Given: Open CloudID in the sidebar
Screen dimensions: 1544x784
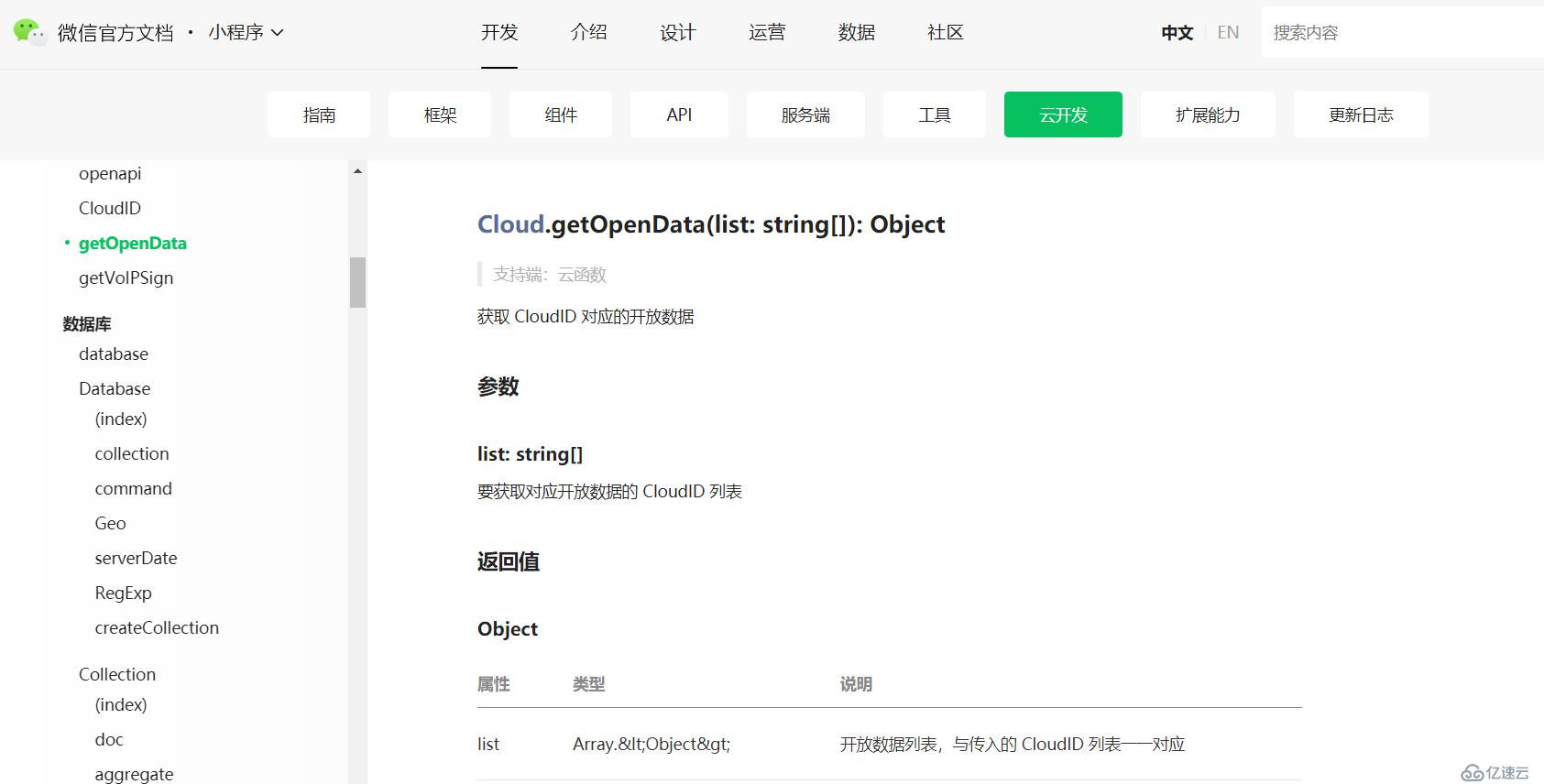Looking at the screenshot, I should [110, 208].
